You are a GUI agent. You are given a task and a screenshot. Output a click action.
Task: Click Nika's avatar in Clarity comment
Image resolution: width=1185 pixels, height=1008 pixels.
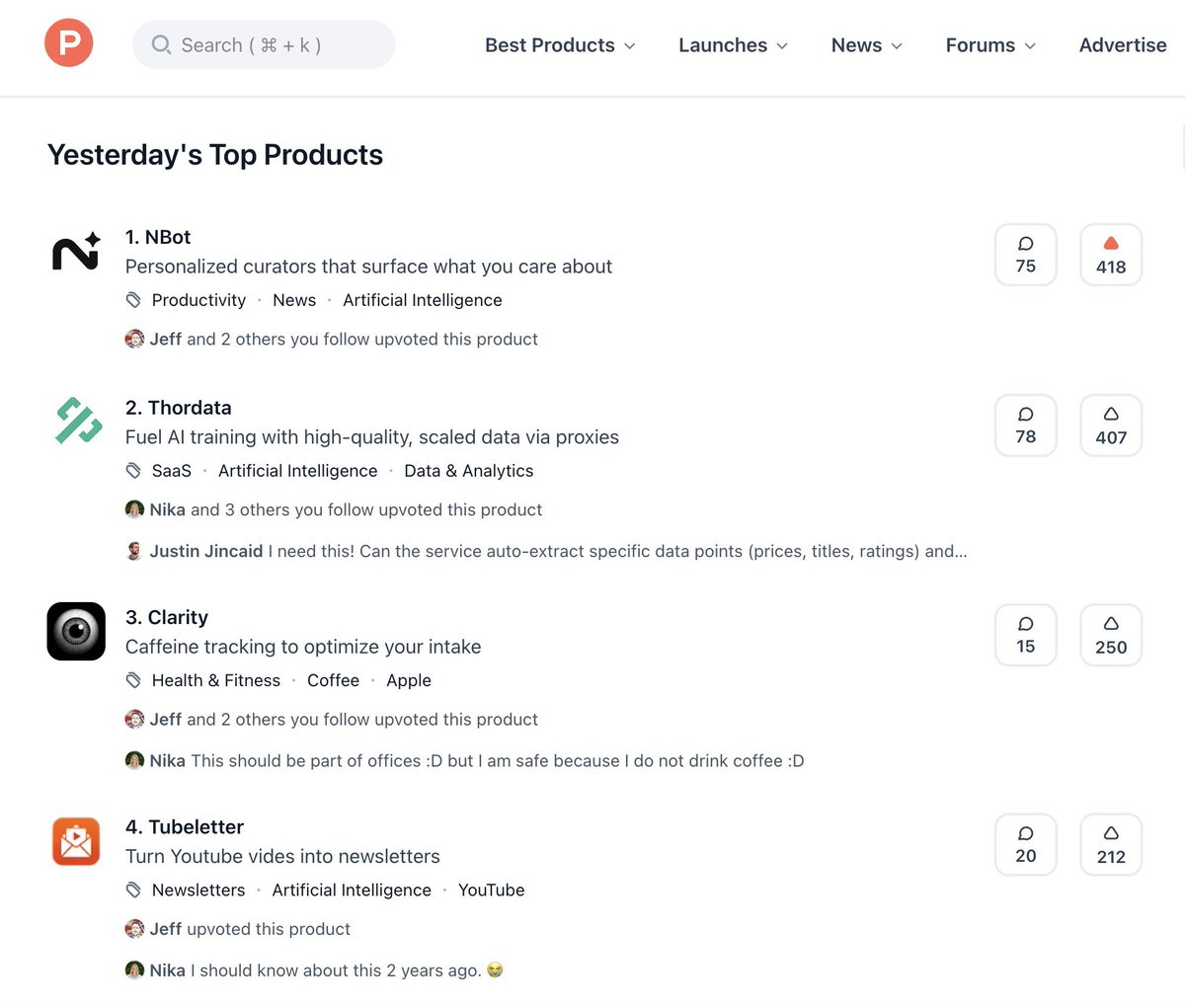[134, 760]
